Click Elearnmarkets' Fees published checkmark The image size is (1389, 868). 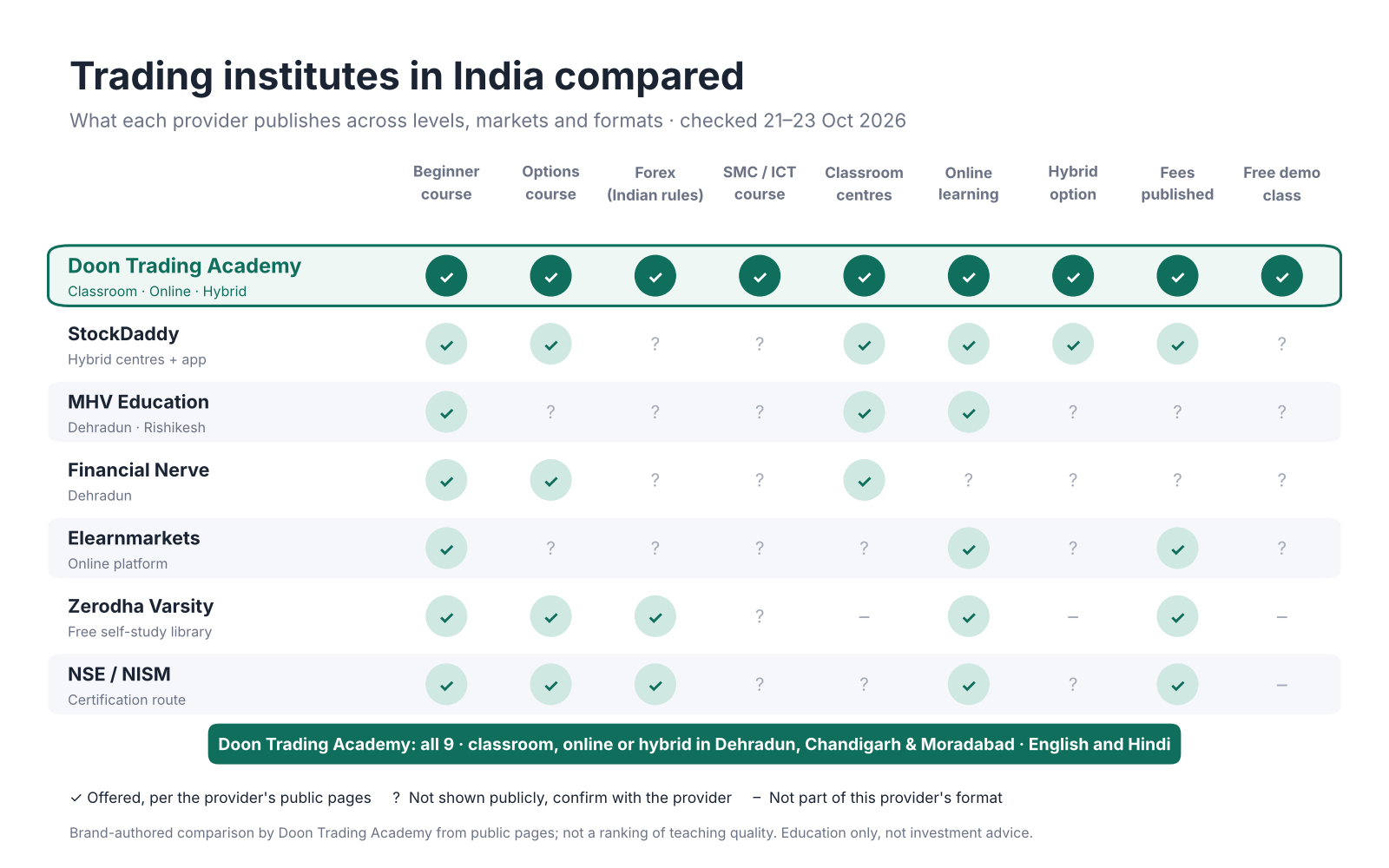coord(1177,549)
